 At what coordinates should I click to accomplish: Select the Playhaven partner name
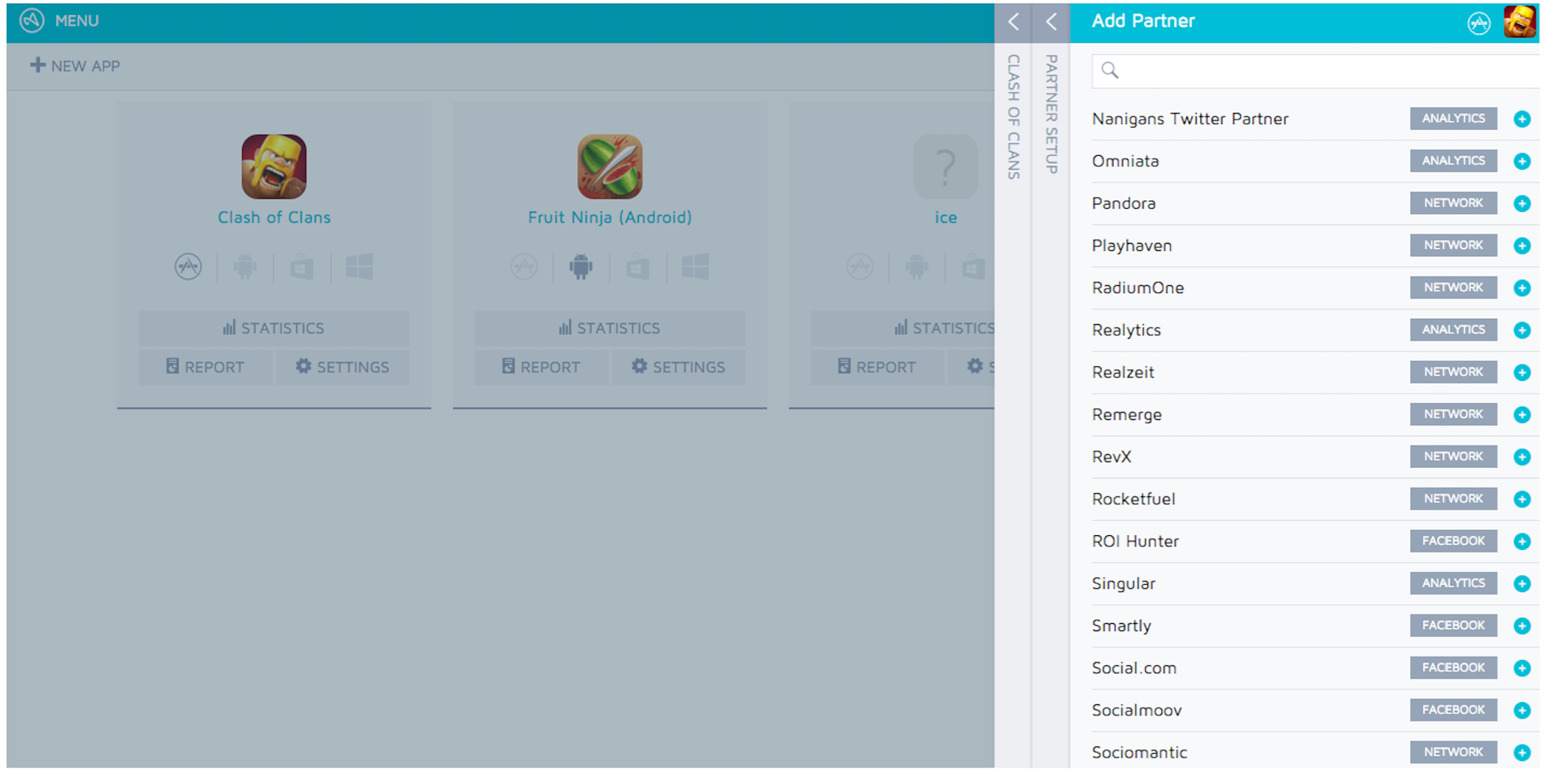(x=1132, y=246)
